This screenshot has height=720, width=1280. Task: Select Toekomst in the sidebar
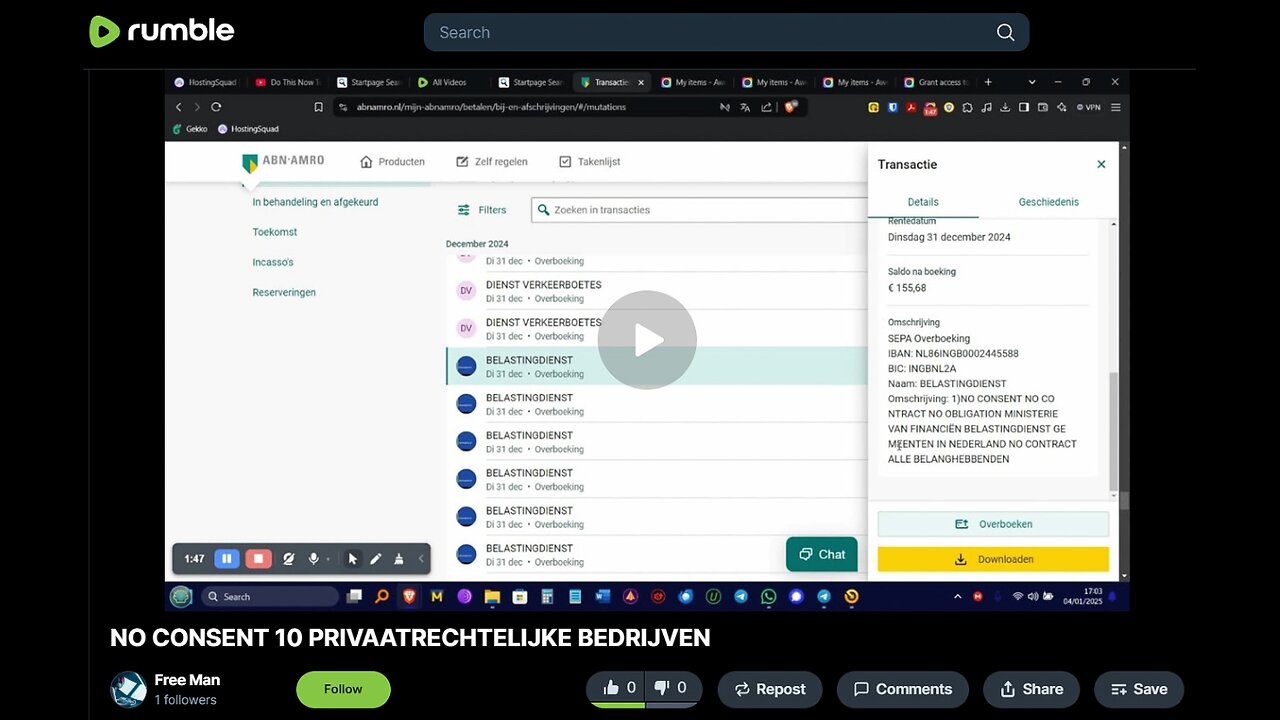(x=275, y=232)
